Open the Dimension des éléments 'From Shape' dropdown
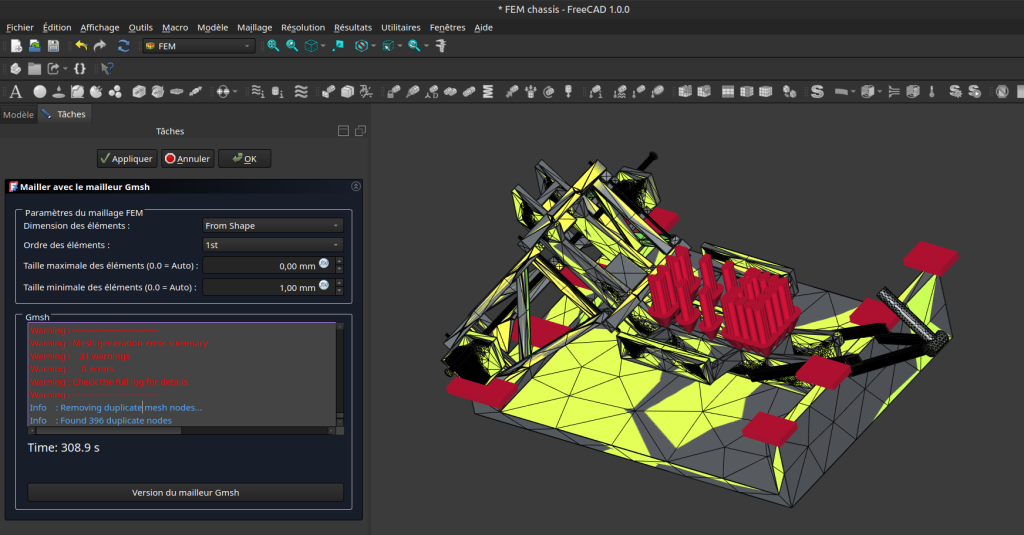This screenshot has width=1024, height=535. pyautogui.click(x=273, y=225)
